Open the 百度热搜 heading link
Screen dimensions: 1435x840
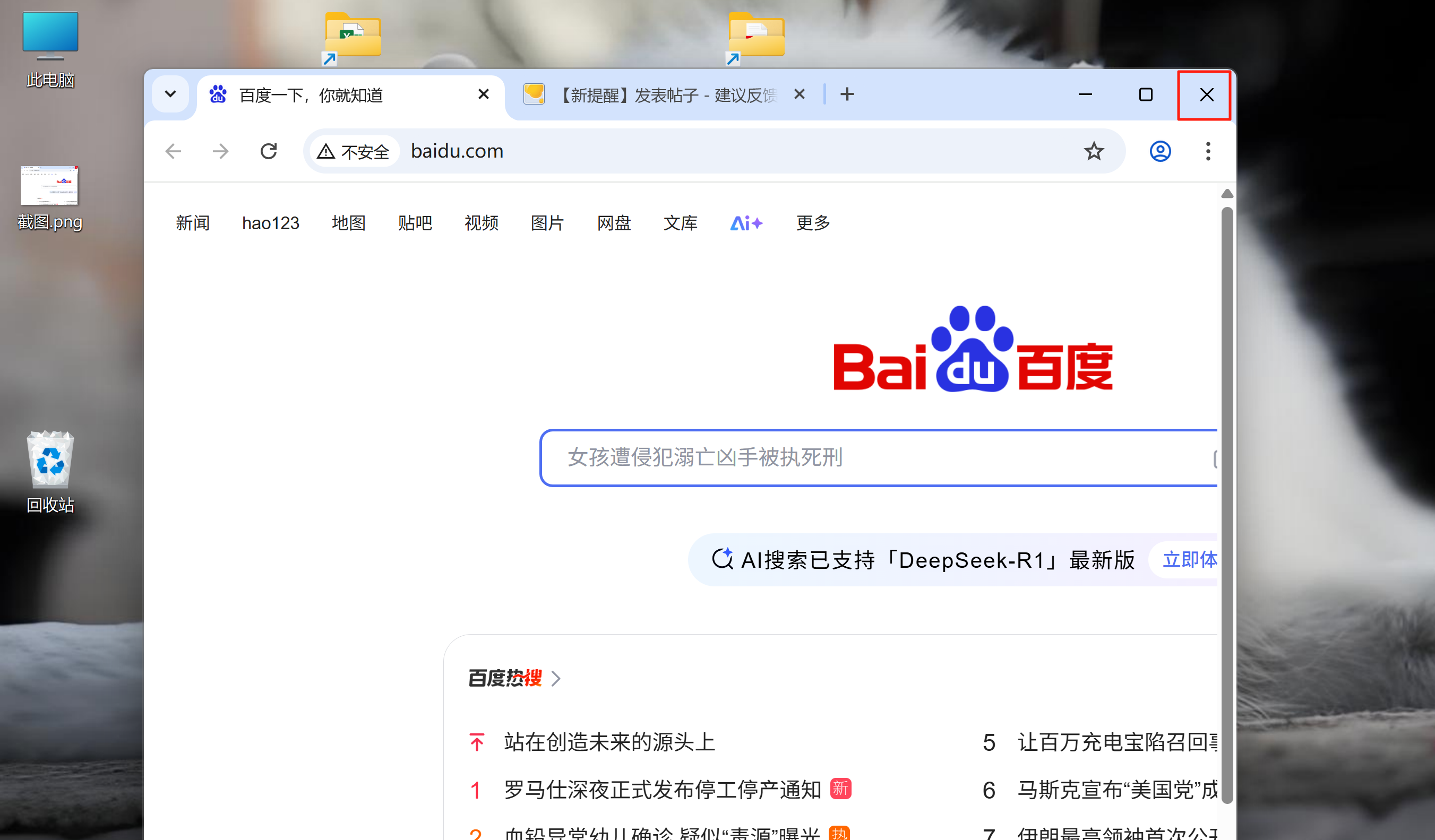click(504, 678)
